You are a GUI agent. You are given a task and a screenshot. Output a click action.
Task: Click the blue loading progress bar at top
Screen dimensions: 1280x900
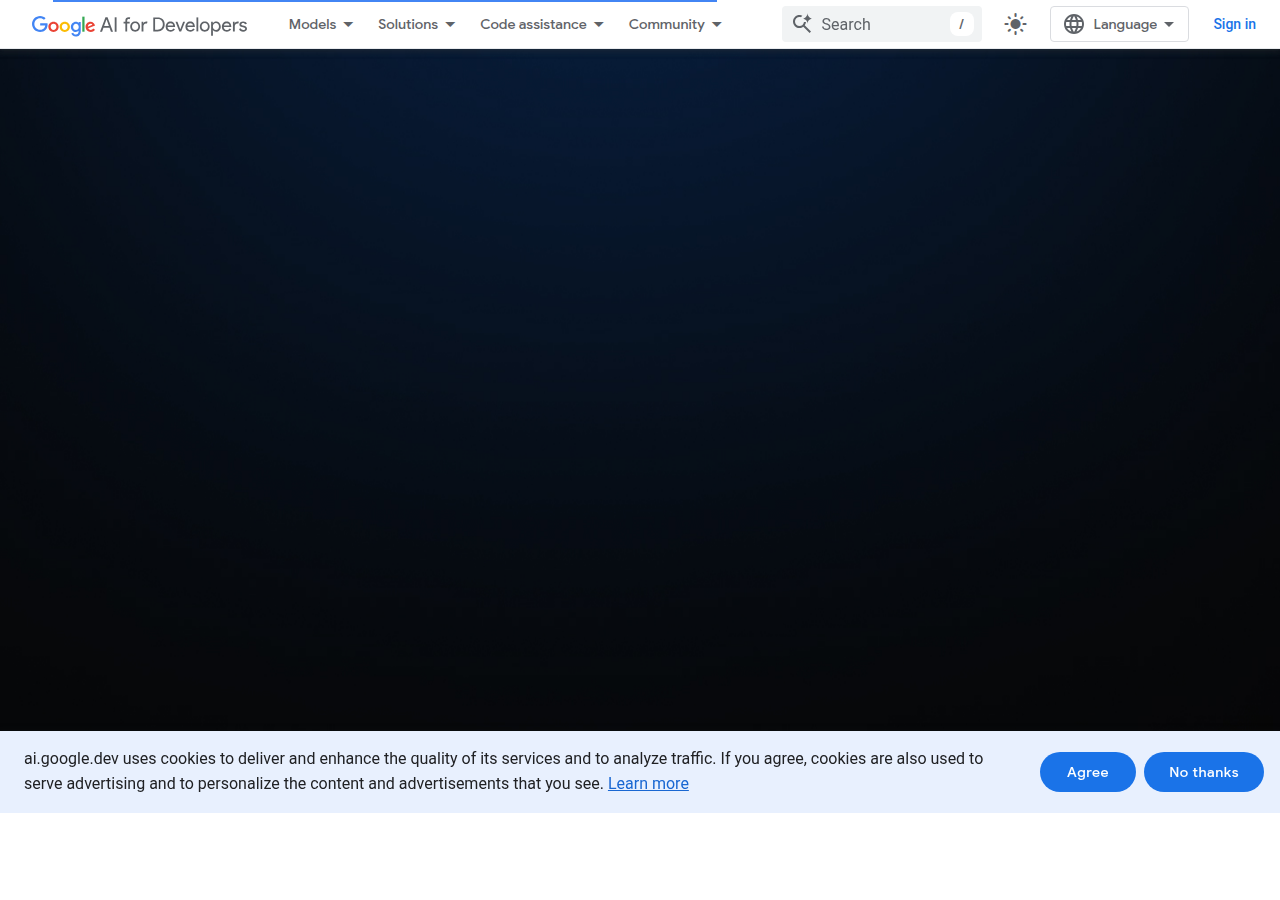[385, 3]
